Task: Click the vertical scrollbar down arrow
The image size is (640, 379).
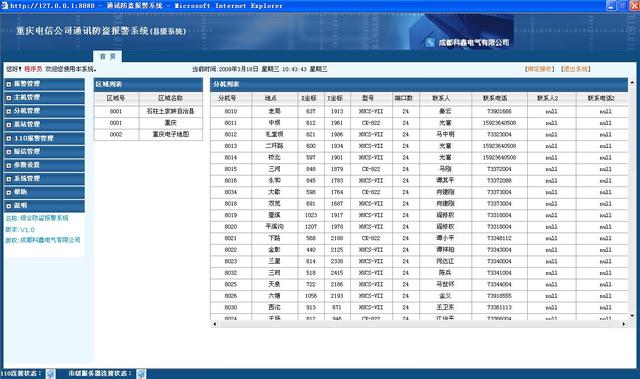Action: tap(632, 315)
